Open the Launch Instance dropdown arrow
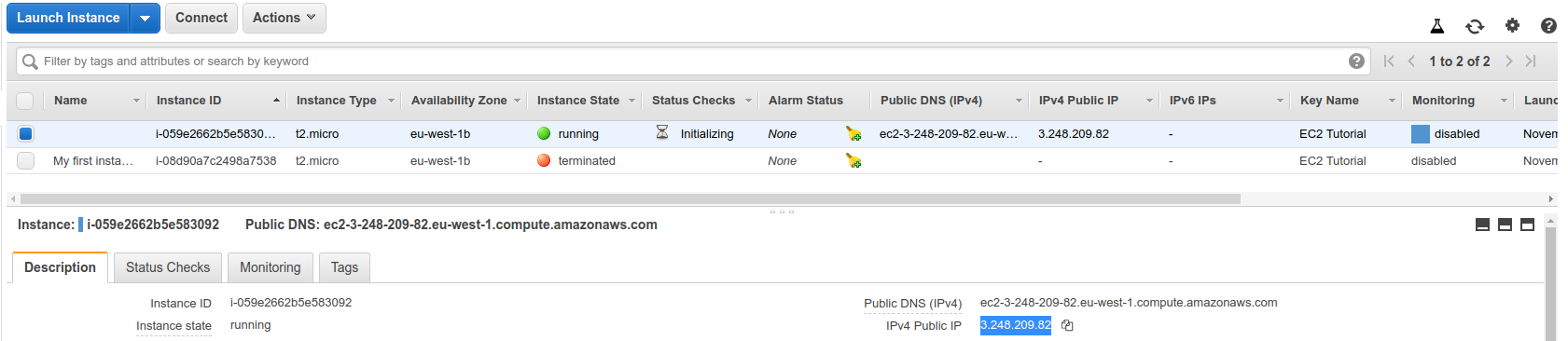The width and height of the screenshot is (1568, 341). coord(145,18)
